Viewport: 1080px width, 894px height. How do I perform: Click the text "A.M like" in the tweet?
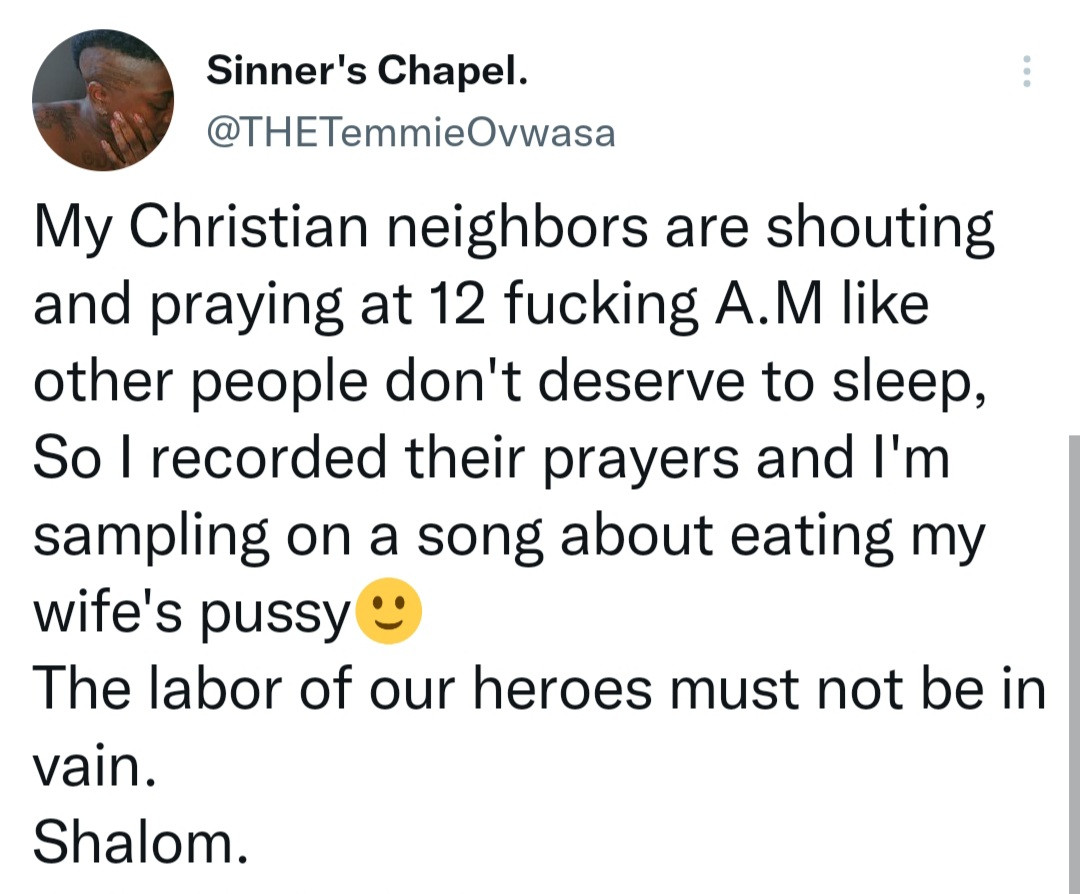click(x=822, y=304)
